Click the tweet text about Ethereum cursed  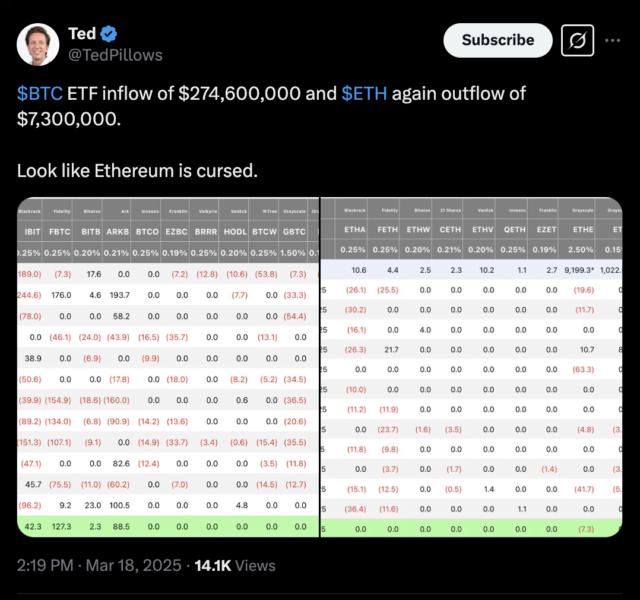point(138,171)
